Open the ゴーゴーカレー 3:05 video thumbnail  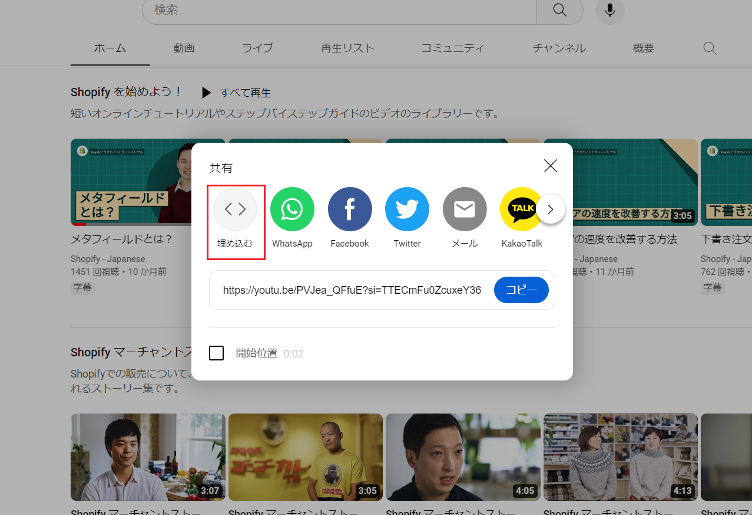pyautogui.click(x=305, y=457)
